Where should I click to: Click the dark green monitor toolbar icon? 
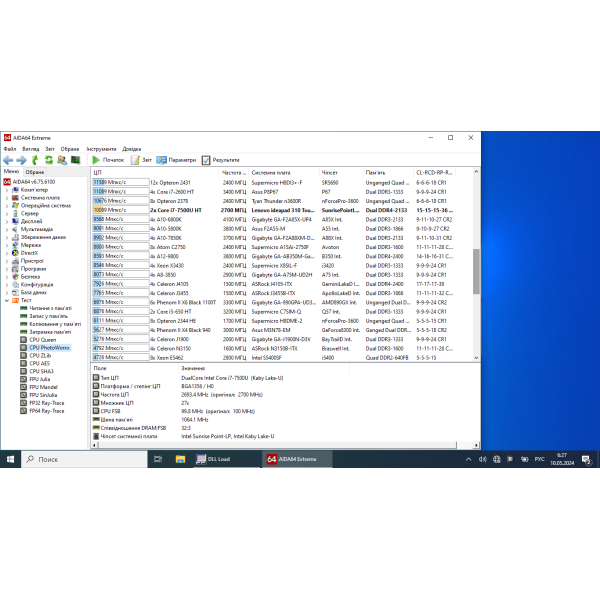[75, 160]
